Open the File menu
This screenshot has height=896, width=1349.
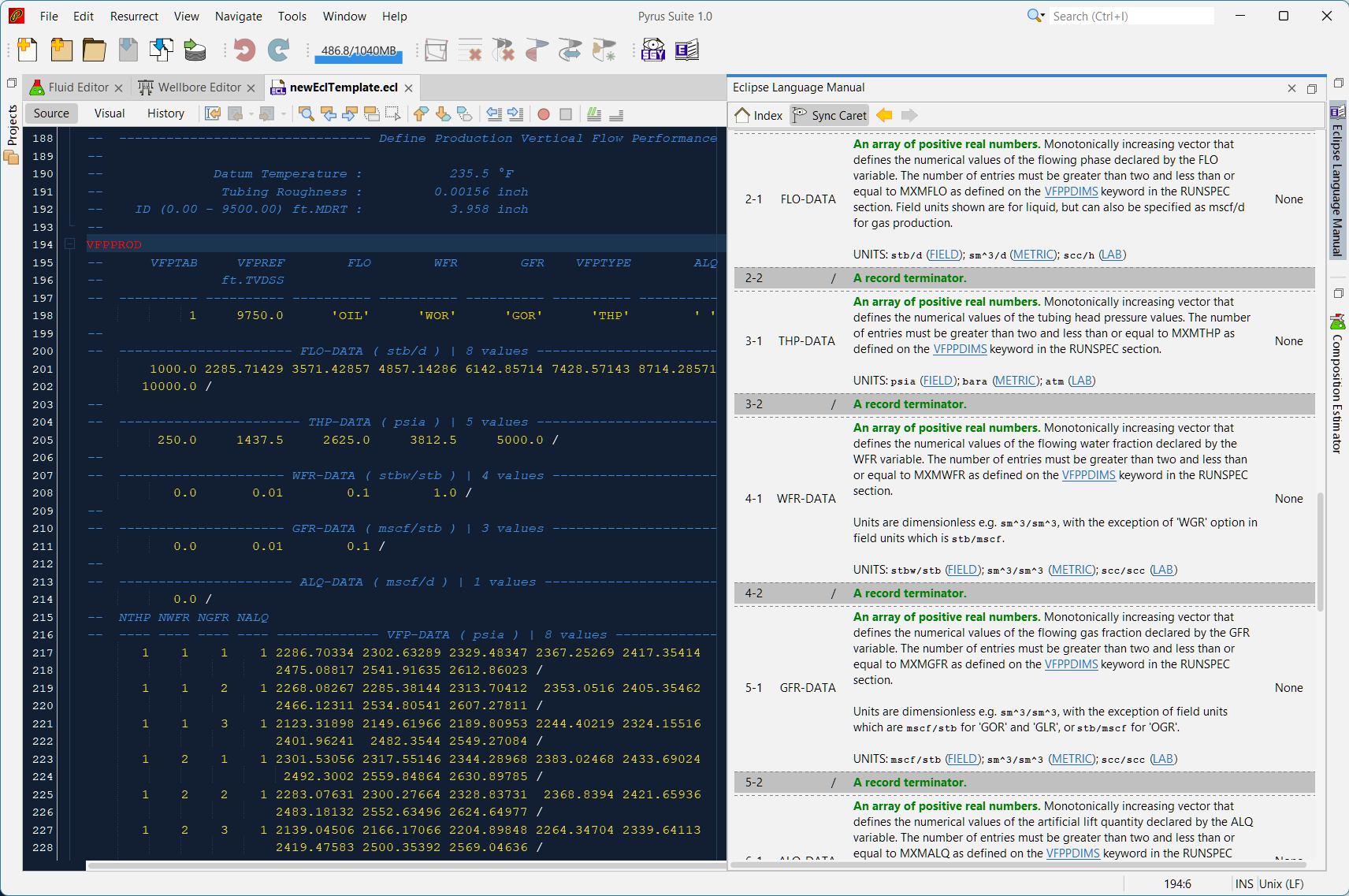[x=49, y=17]
